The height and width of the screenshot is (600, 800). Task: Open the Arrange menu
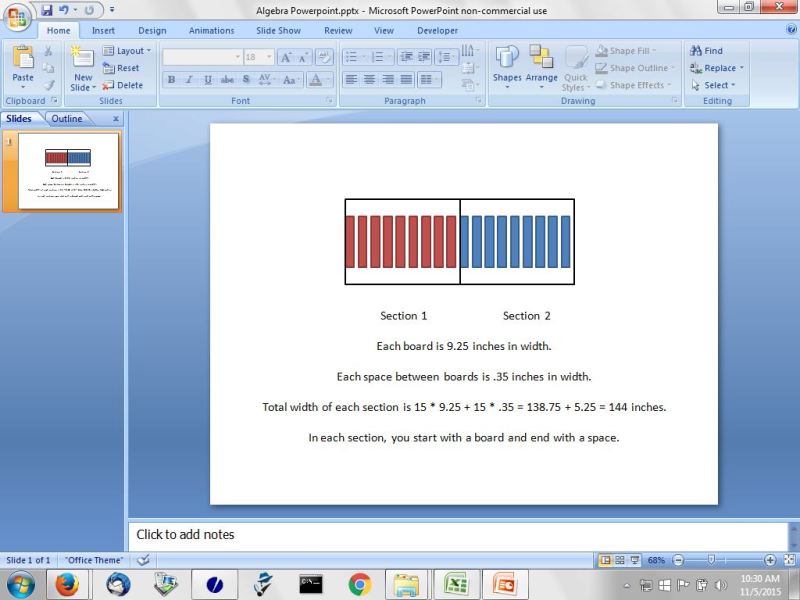point(541,67)
